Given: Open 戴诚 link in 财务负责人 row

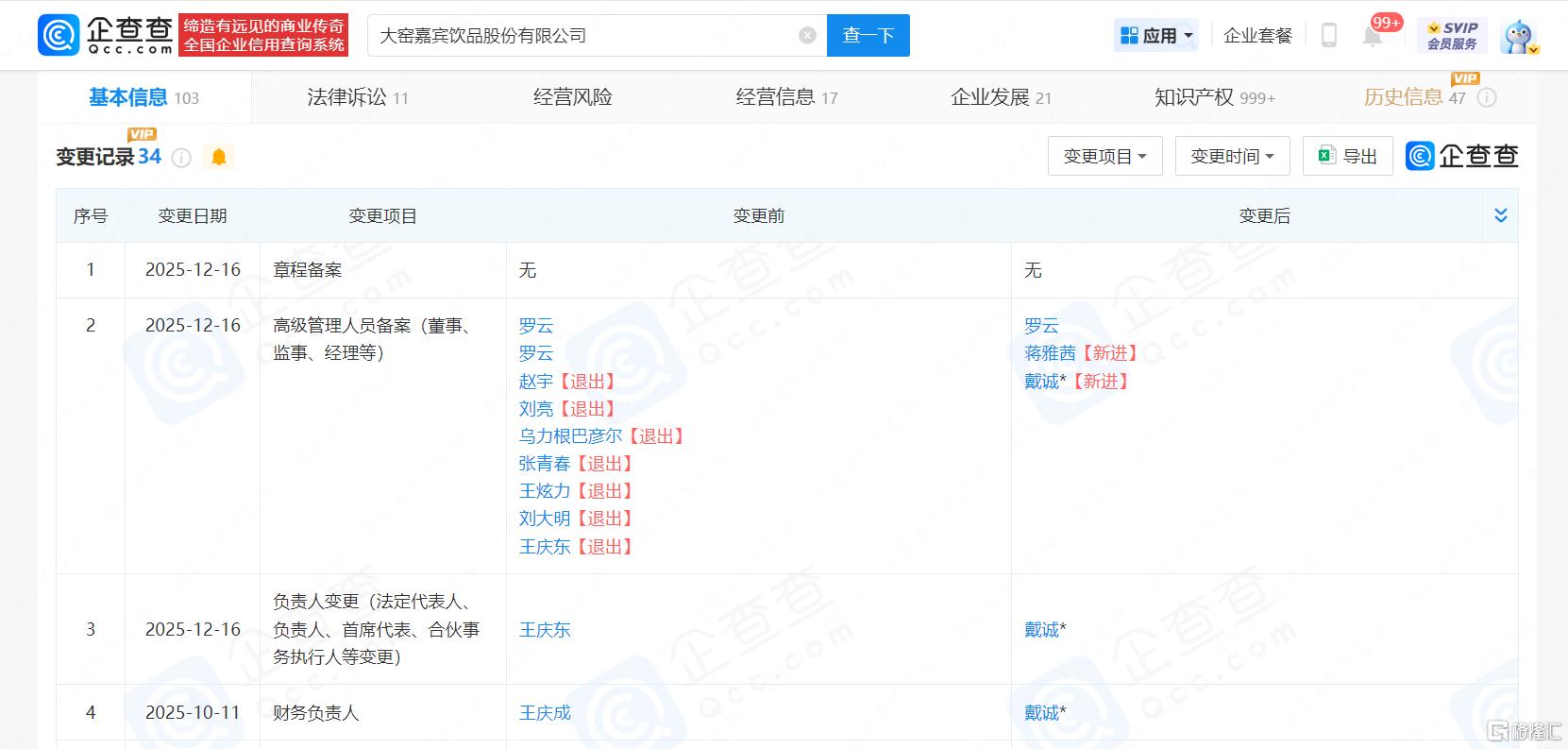Looking at the screenshot, I should (x=1044, y=713).
